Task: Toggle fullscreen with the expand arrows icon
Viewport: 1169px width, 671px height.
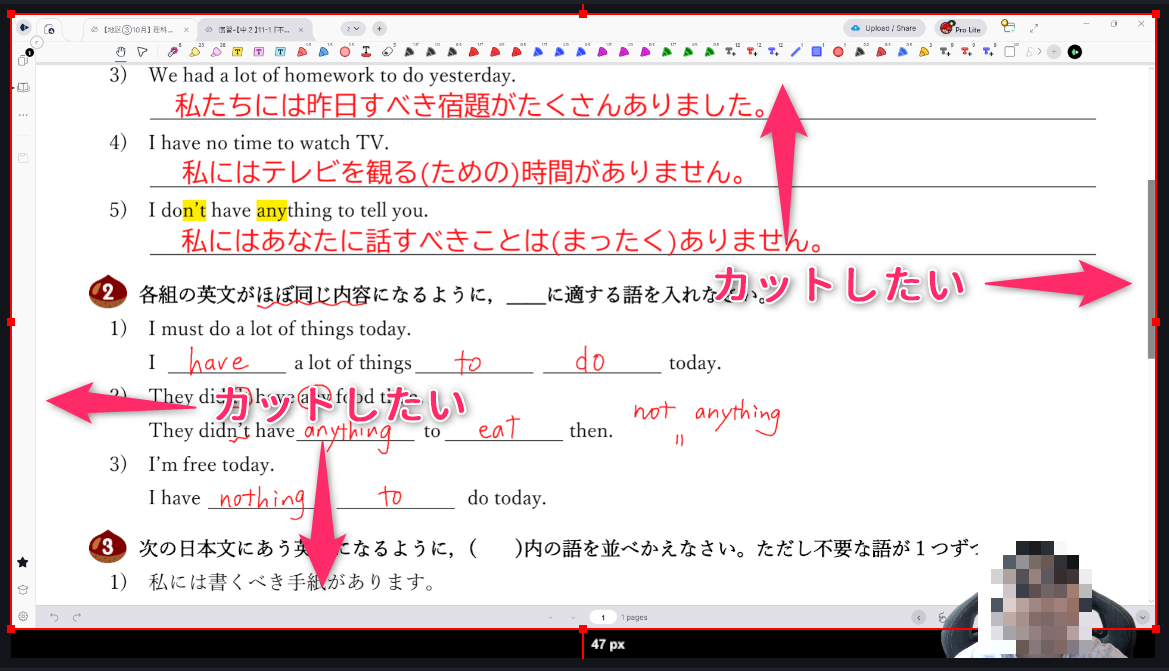Action: point(1034,28)
